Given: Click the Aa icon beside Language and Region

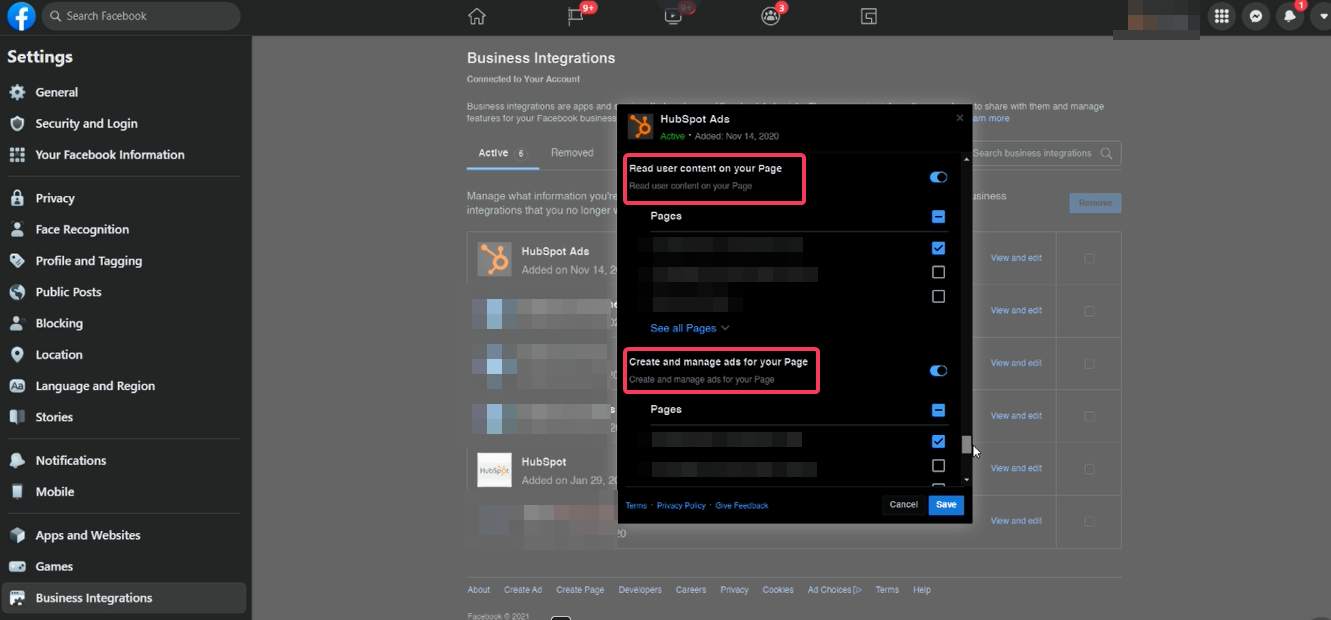Looking at the screenshot, I should tap(17, 386).
